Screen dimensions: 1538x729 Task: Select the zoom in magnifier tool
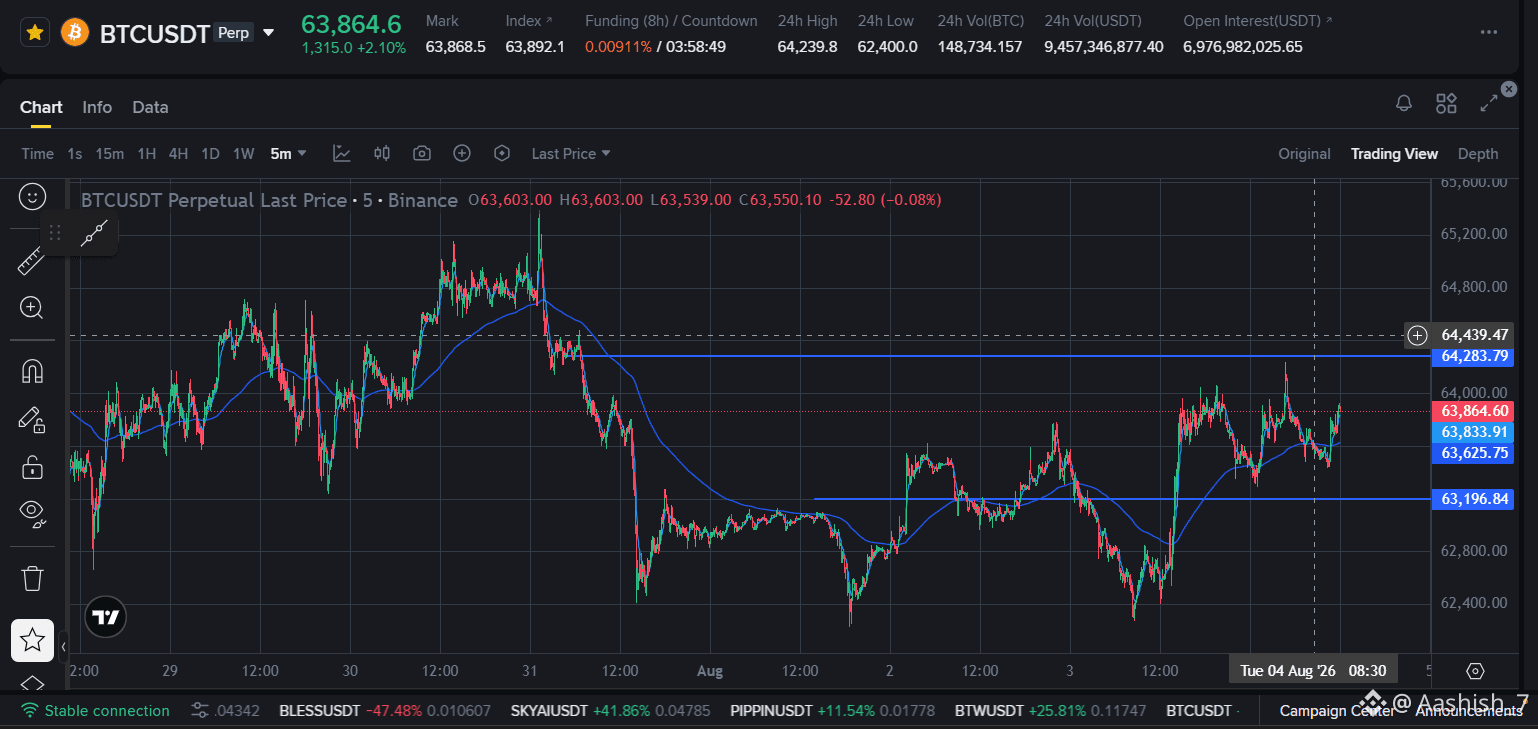pyautogui.click(x=32, y=308)
